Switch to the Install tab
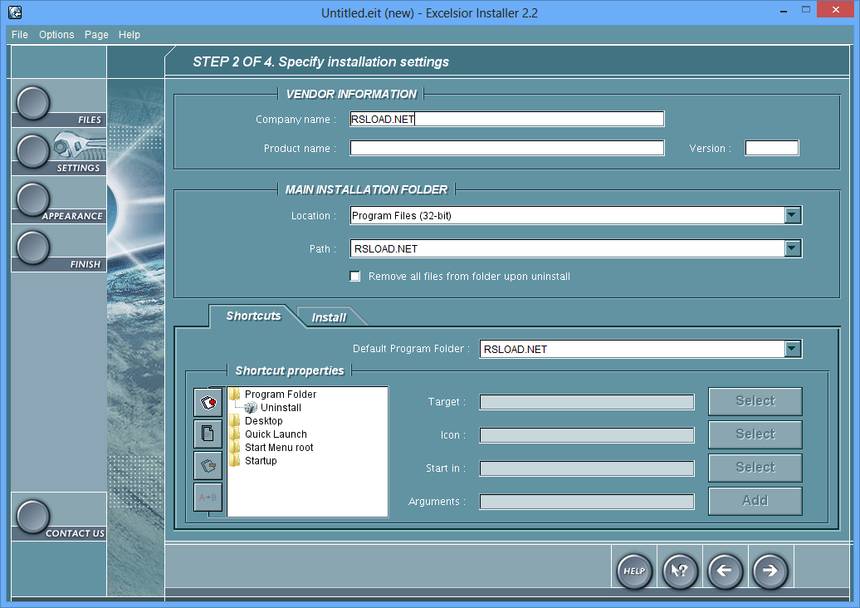The height and width of the screenshot is (608, 860). point(329,317)
